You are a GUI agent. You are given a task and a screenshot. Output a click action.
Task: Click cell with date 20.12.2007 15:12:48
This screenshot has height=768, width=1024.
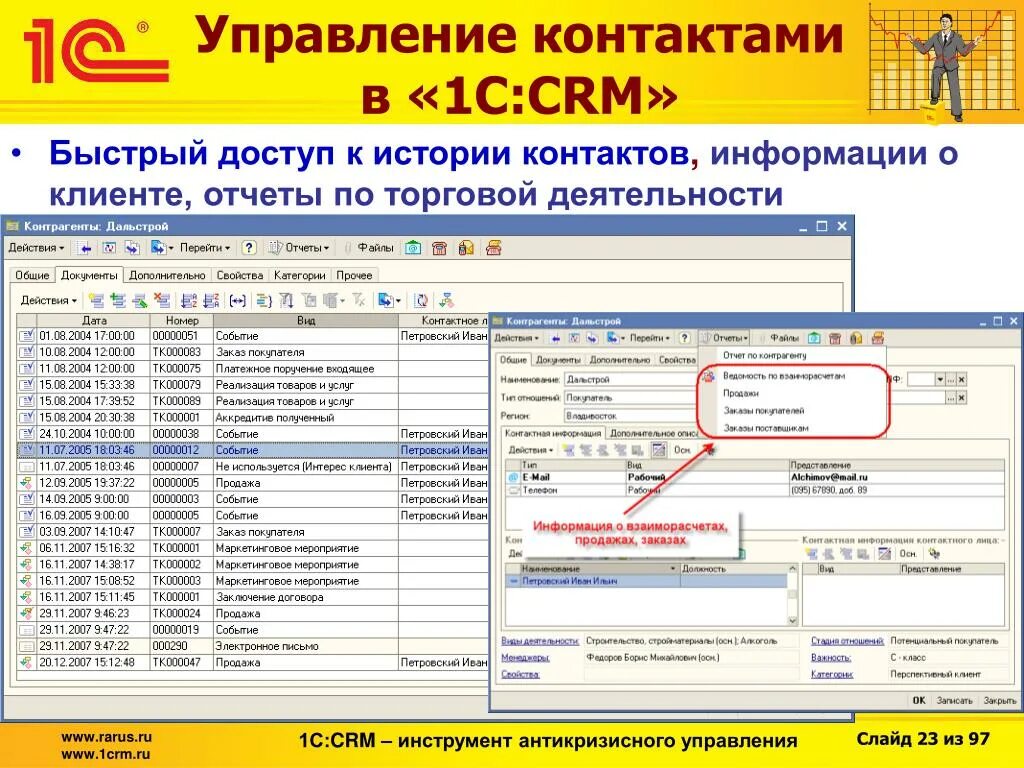pyautogui.click(x=93, y=662)
